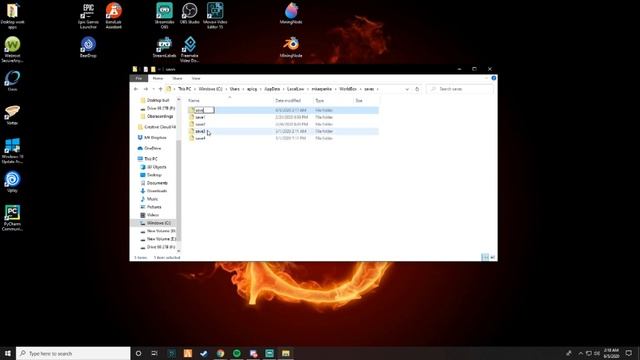Select the StreamLabels desktop icon

tap(164, 47)
